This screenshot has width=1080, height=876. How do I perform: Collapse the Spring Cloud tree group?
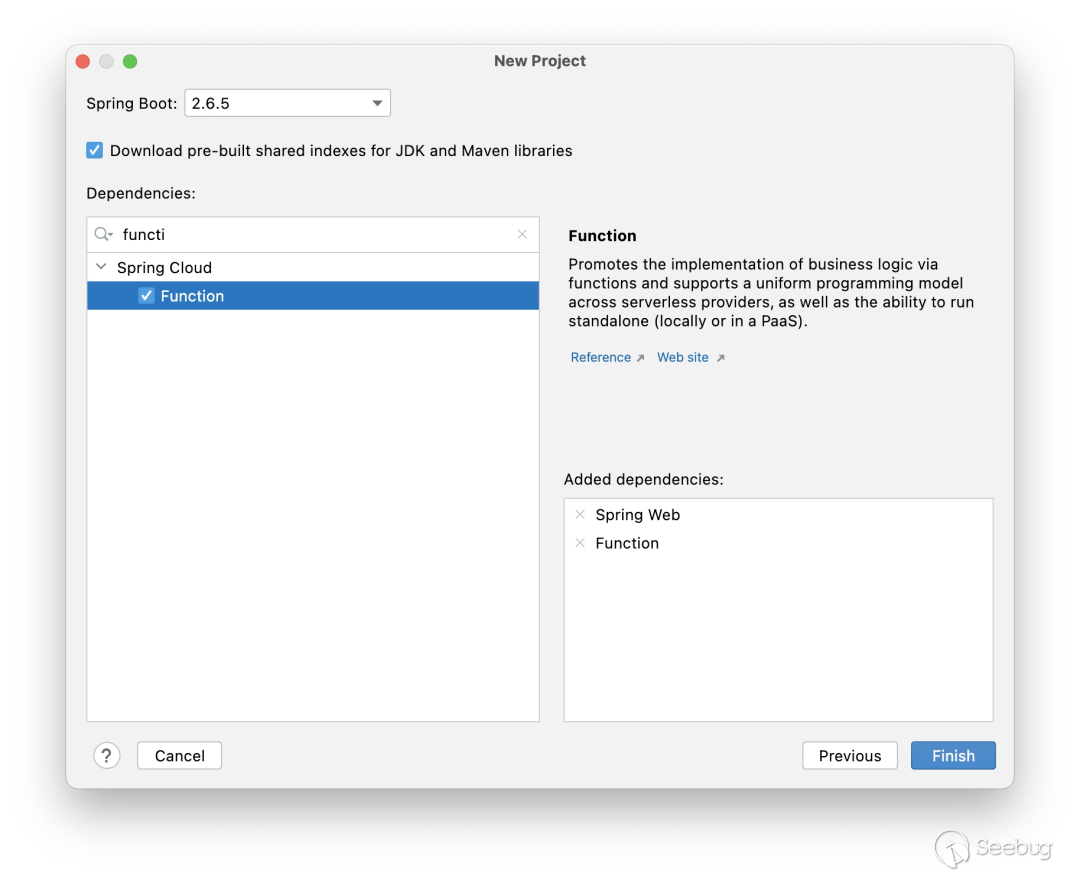pyautogui.click(x=101, y=267)
